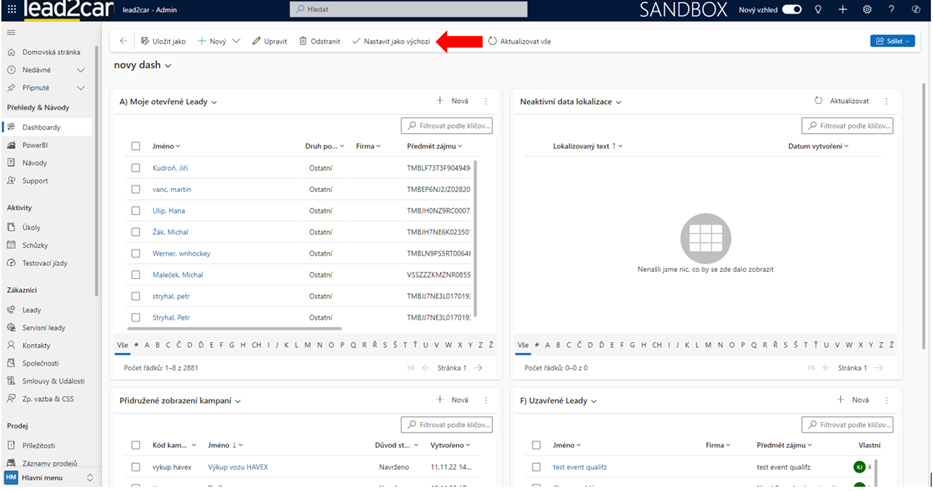
Task: Click the app launcher waffle icon
Action: tap(10, 9)
